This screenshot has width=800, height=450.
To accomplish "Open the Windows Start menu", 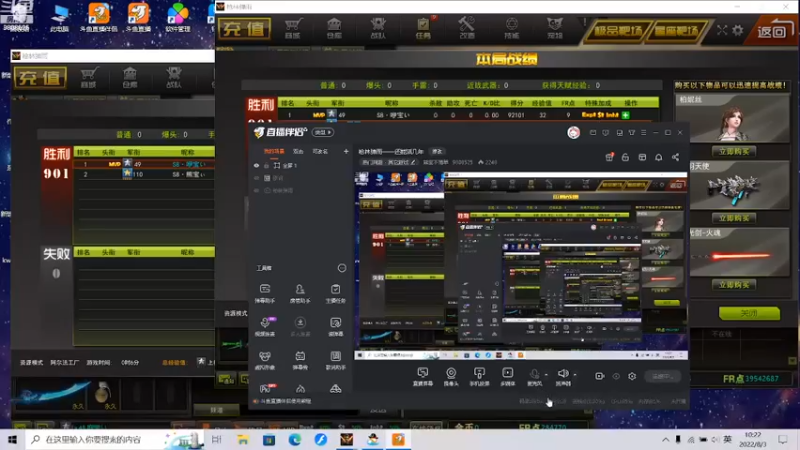I will click(12, 439).
